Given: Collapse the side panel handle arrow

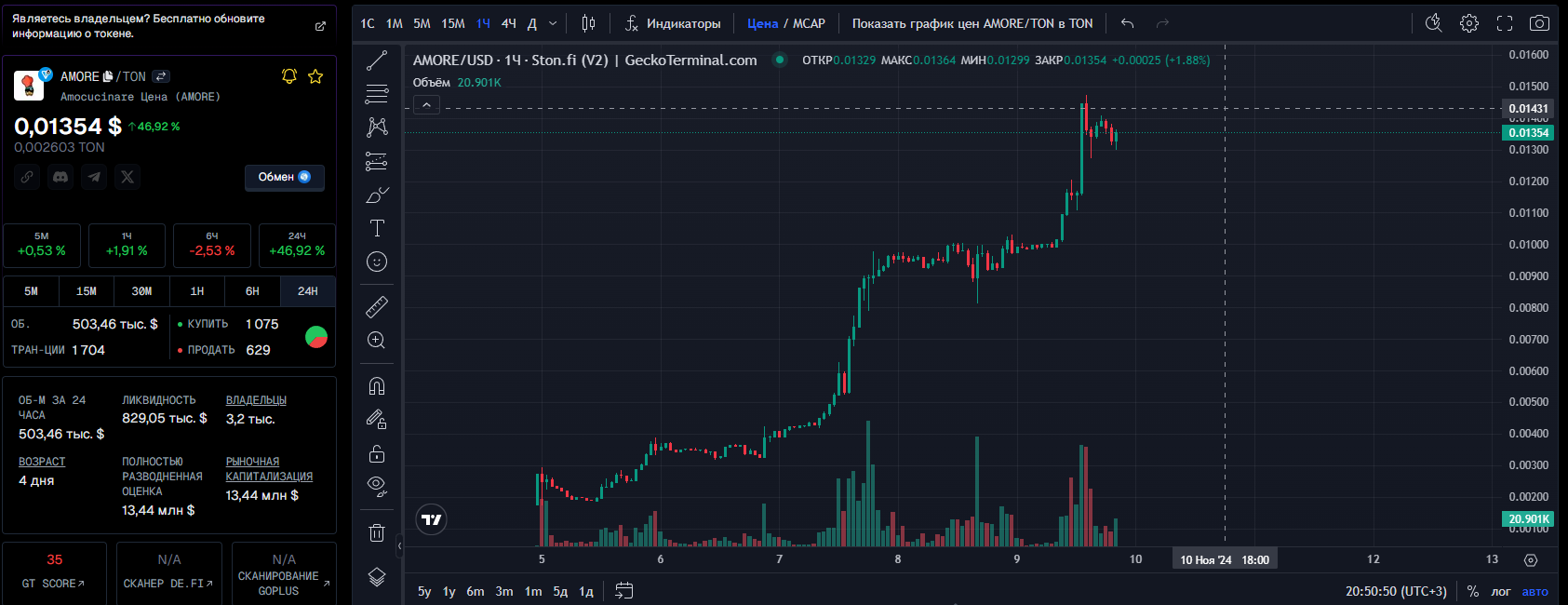Looking at the screenshot, I should pyautogui.click(x=399, y=546).
